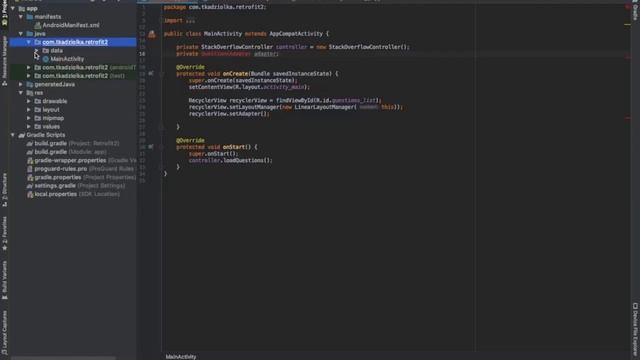Expand the layout folder

(x=29, y=110)
